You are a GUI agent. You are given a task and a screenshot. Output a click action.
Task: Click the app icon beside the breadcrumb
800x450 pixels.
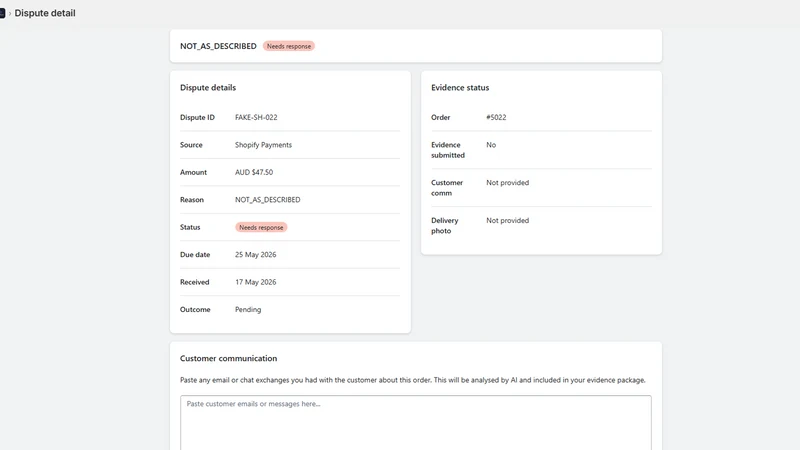coord(2,13)
